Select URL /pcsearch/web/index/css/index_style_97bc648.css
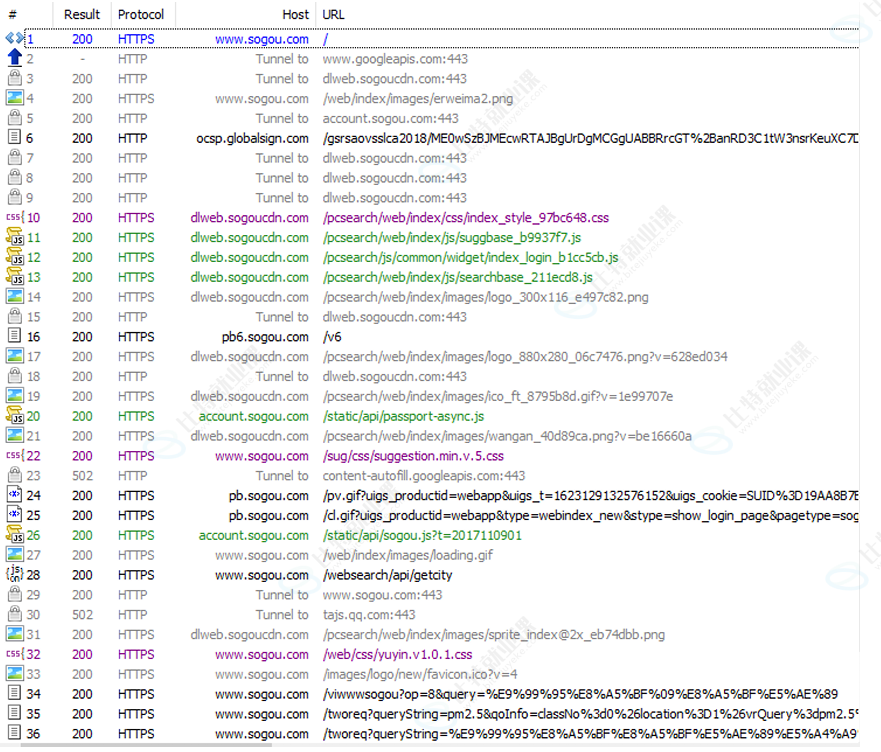 [466, 218]
